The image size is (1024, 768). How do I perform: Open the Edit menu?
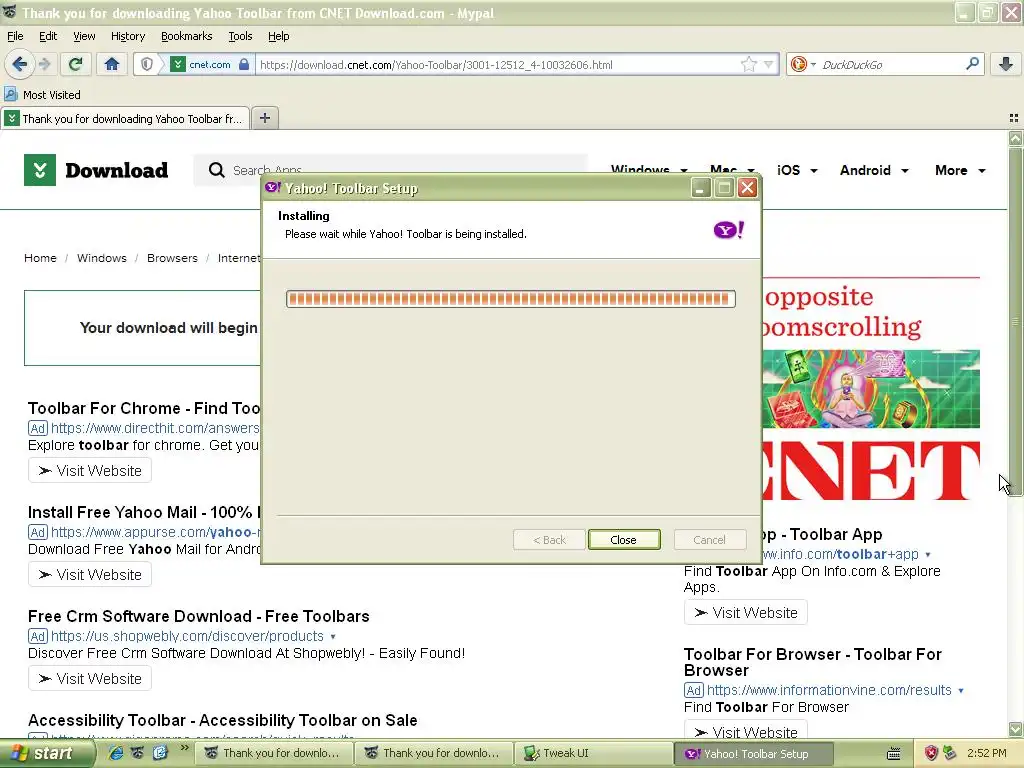pos(48,36)
